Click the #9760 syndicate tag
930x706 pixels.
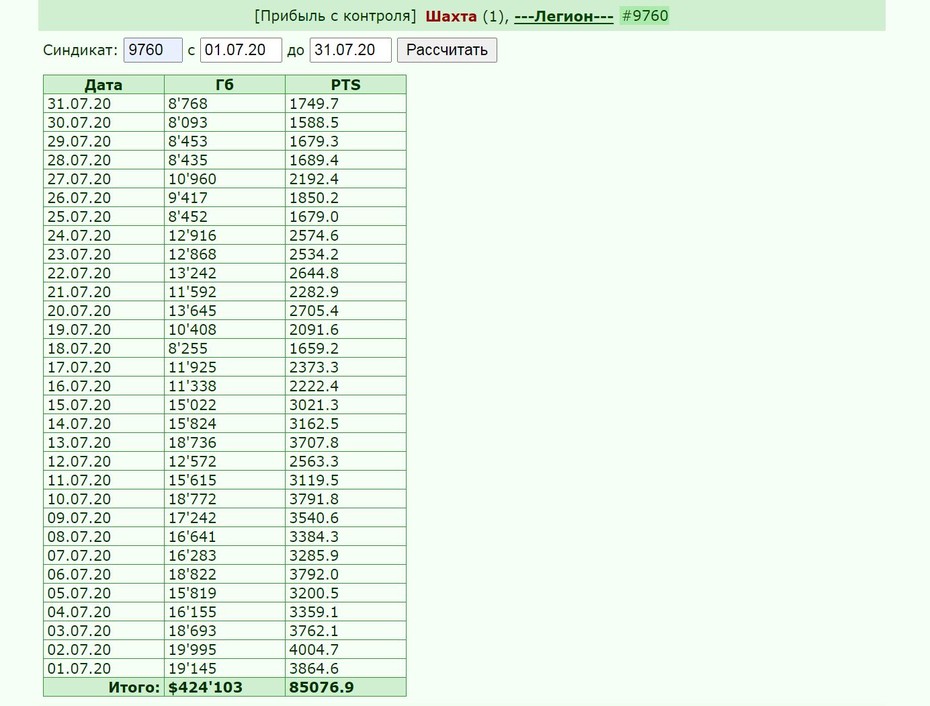pyautogui.click(x=644, y=15)
